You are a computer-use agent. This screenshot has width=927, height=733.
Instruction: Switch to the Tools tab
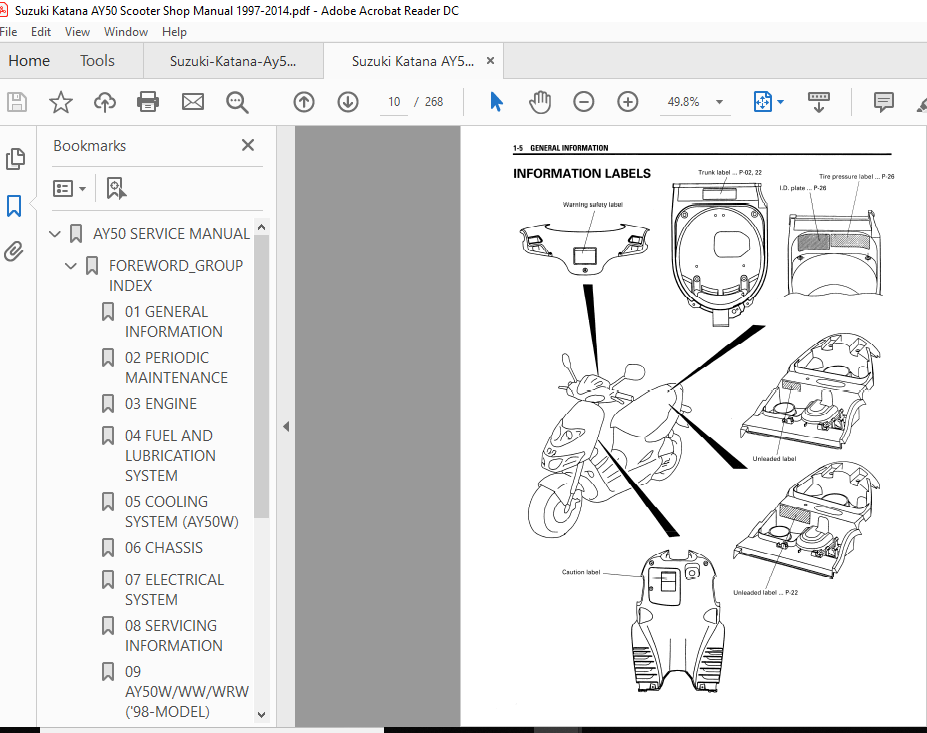(97, 61)
